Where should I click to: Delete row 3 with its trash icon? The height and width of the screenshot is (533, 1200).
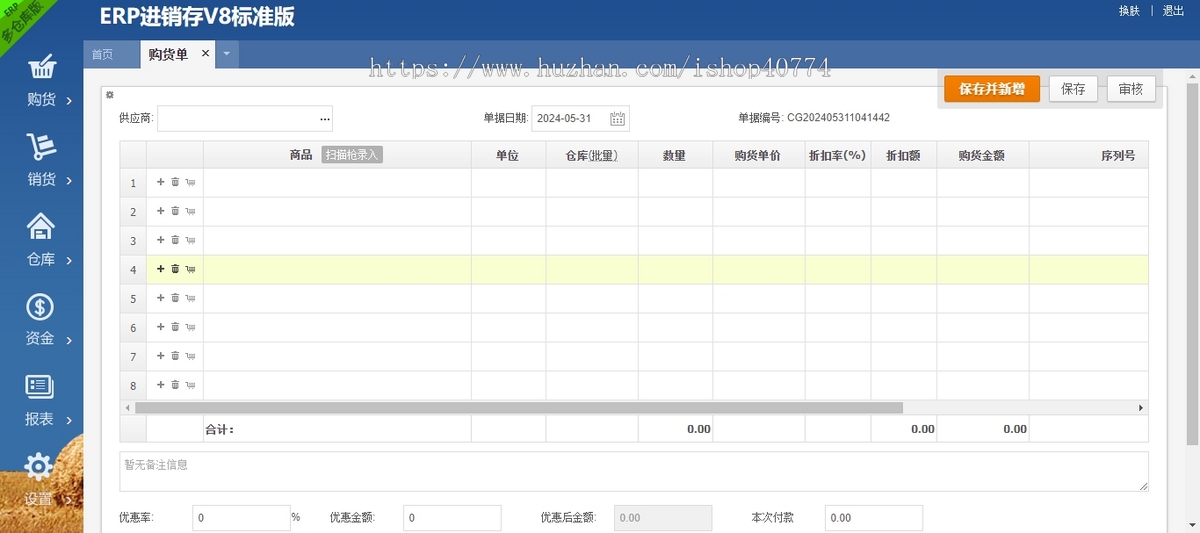coord(175,240)
